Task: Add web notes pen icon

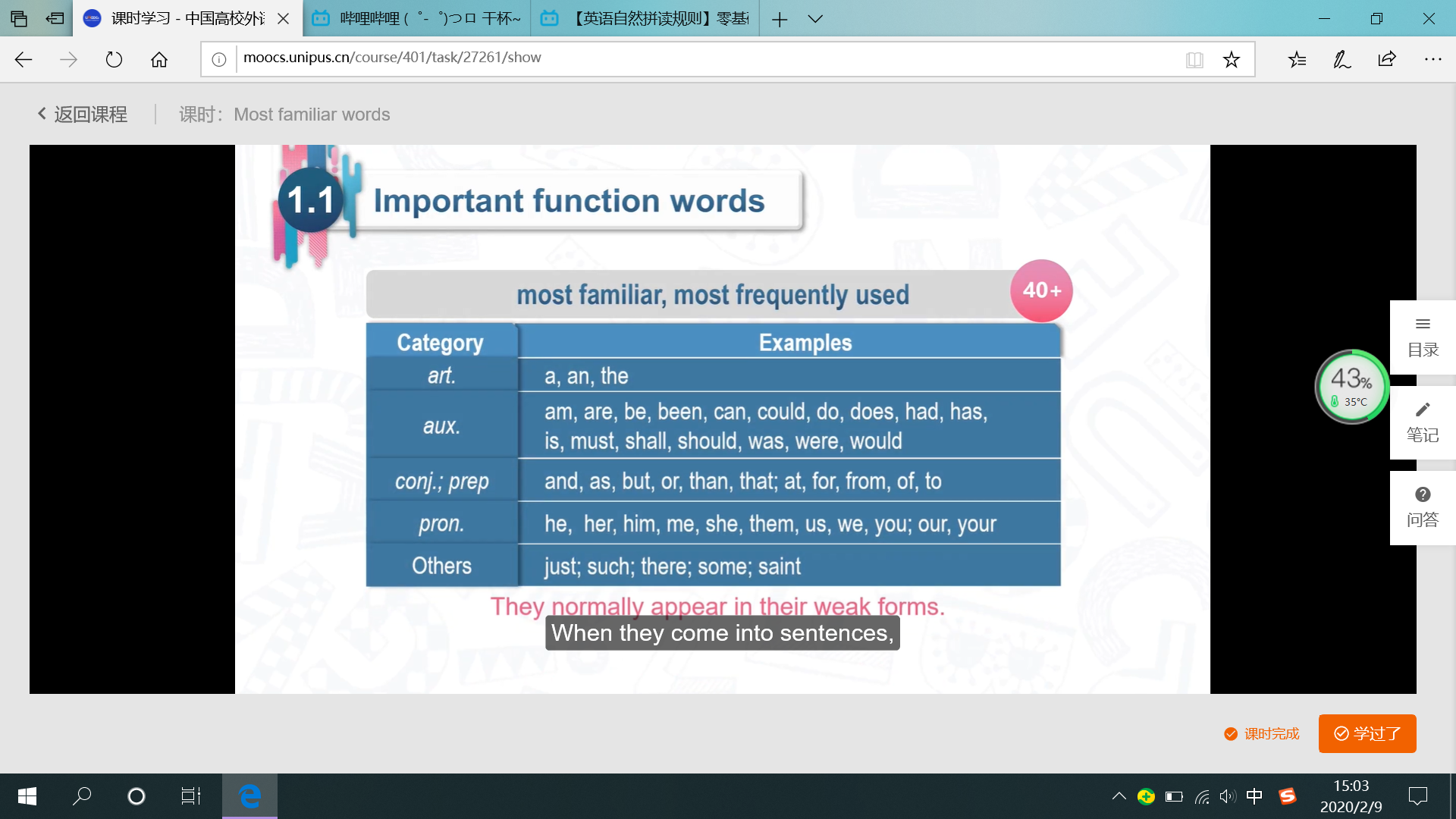Action: (x=1341, y=59)
